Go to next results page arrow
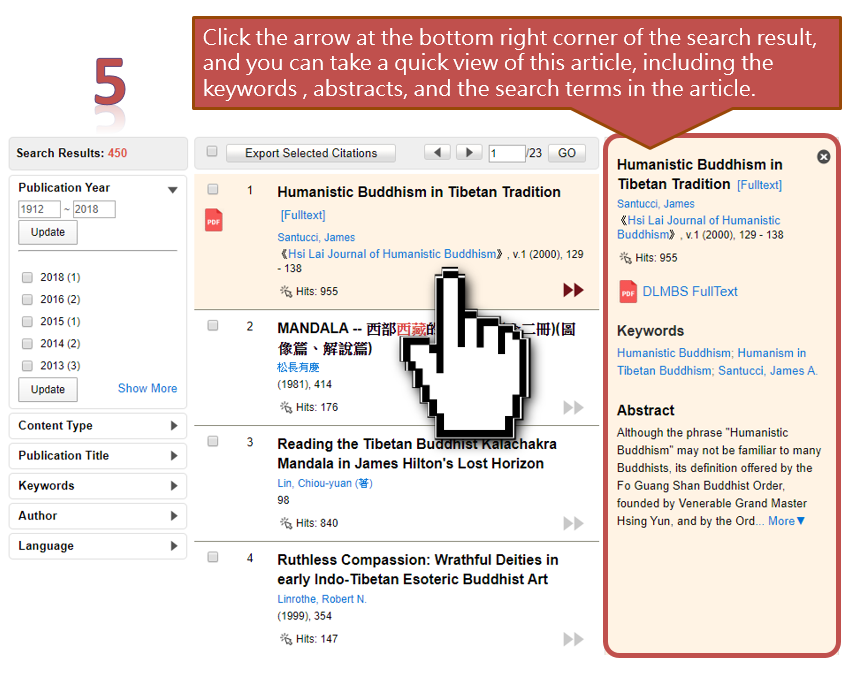Image resolution: width=857 pixels, height=677 pixels. pyautogui.click(x=468, y=153)
